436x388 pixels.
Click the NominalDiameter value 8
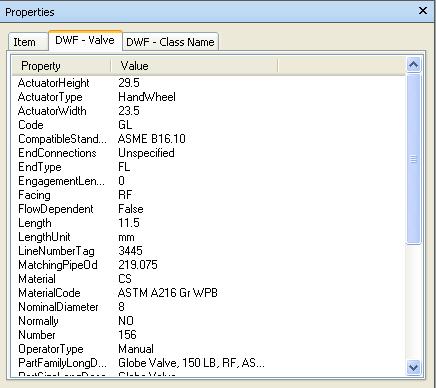tap(121, 307)
